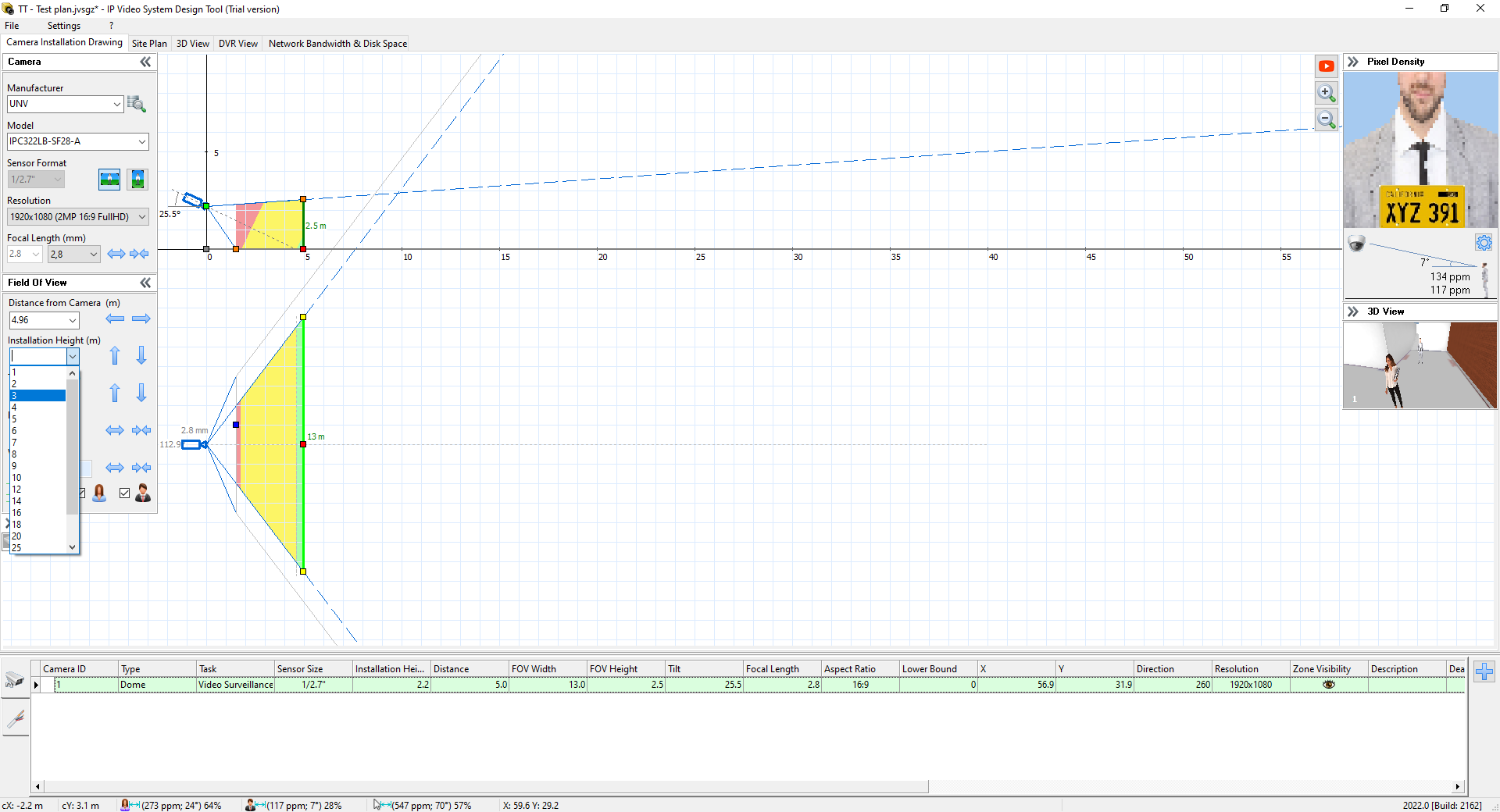Select portrait sensor orientation icon
1500x812 pixels.
point(137,180)
